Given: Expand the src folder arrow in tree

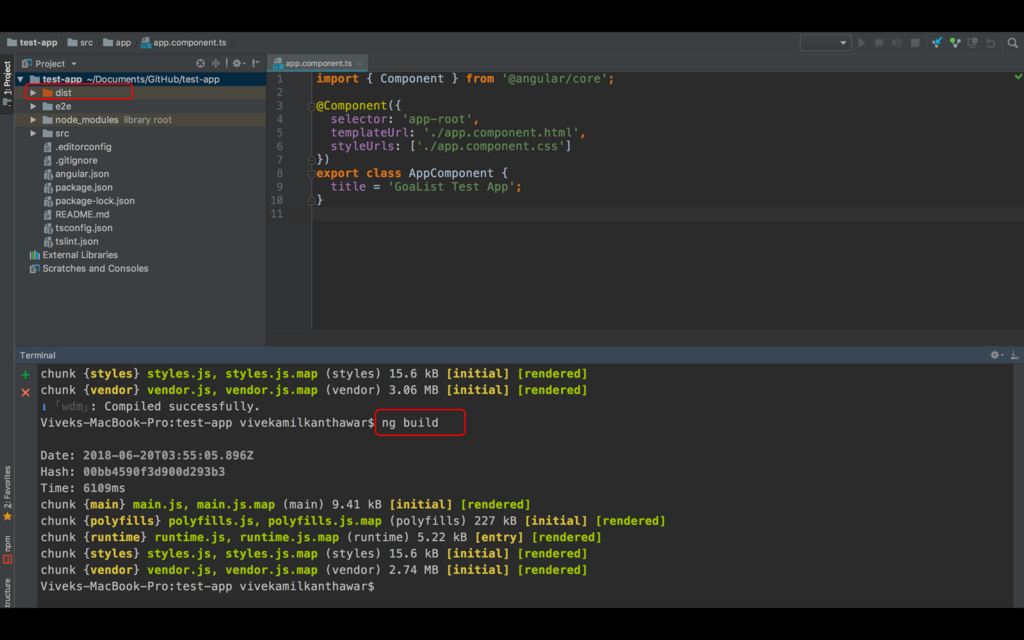Looking at the screenshot, I should click(33, 133).
